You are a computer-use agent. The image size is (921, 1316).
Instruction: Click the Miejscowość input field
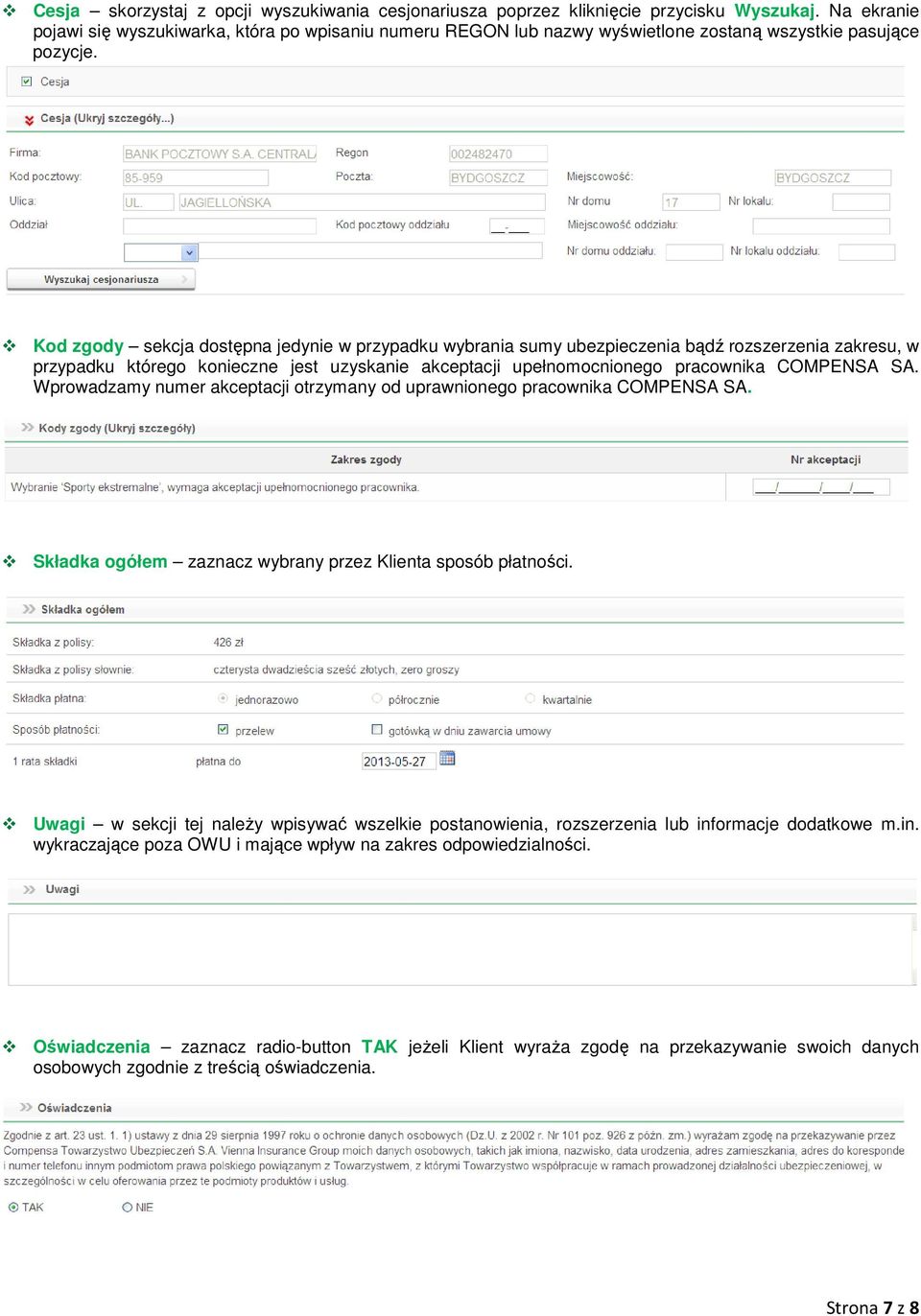(x=833, y=177)
